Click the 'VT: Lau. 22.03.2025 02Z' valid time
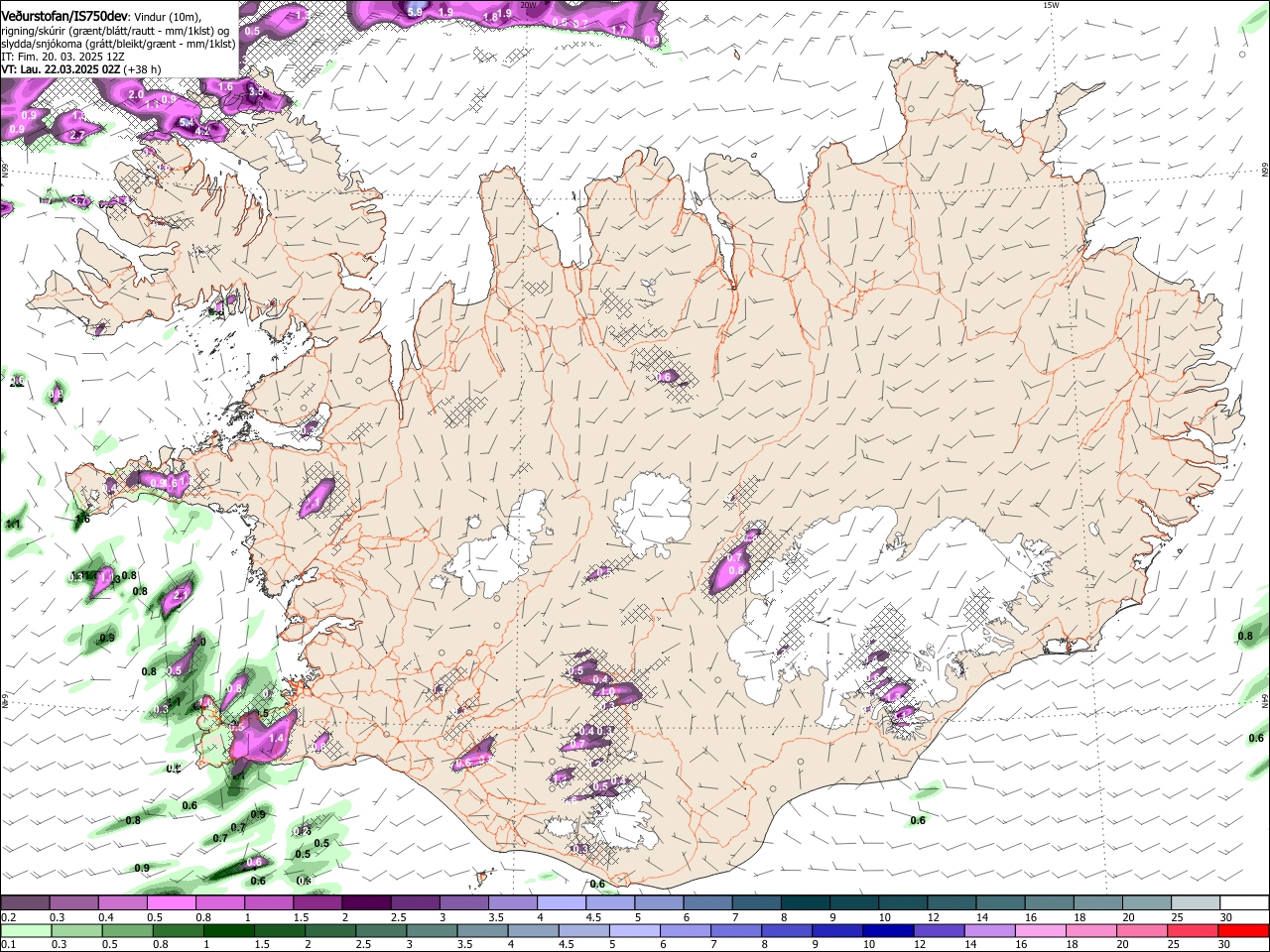The height and width of the screenshot is (952, 1270). click(61, 69)
